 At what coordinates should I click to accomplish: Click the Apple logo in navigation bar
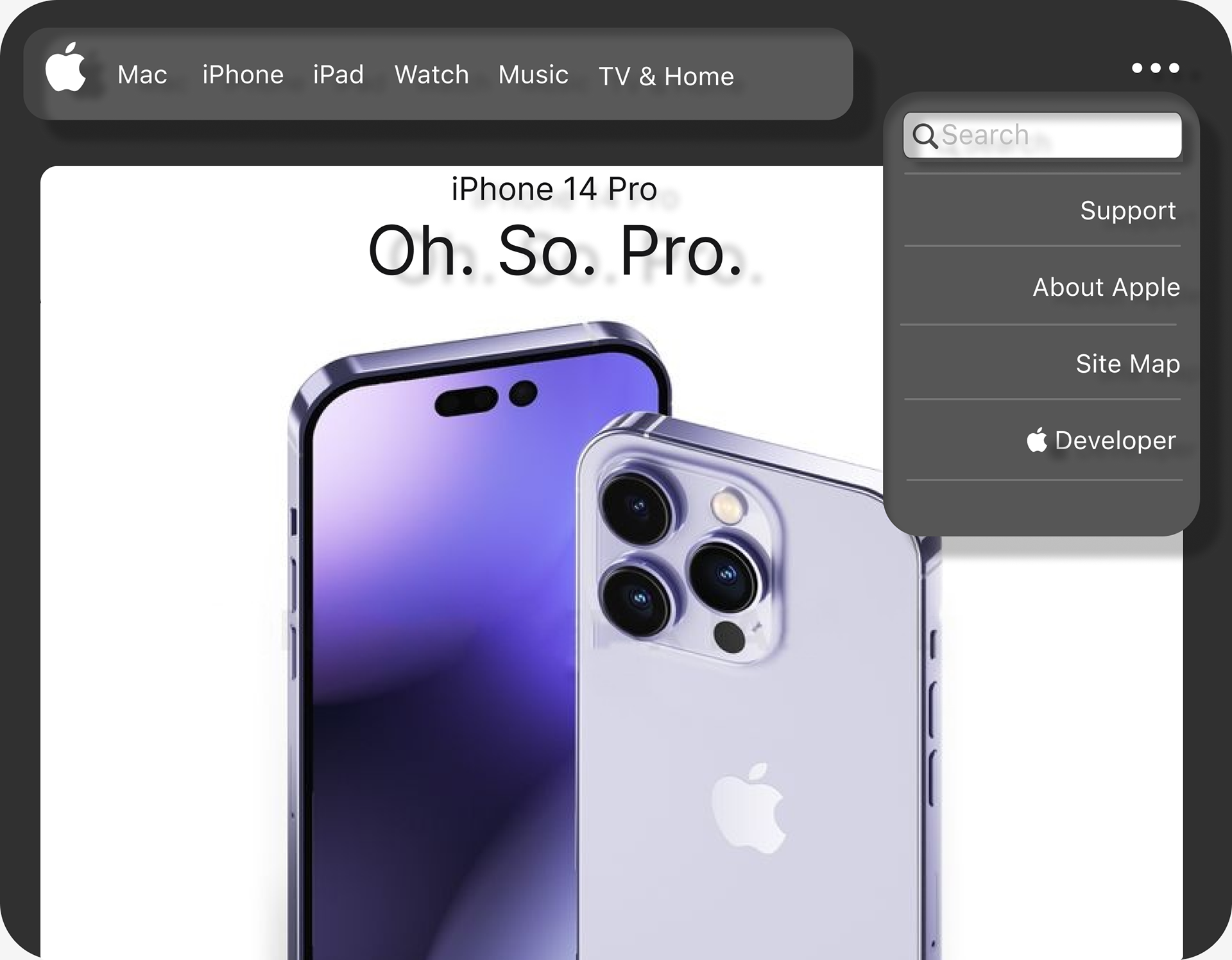point(65,67)
